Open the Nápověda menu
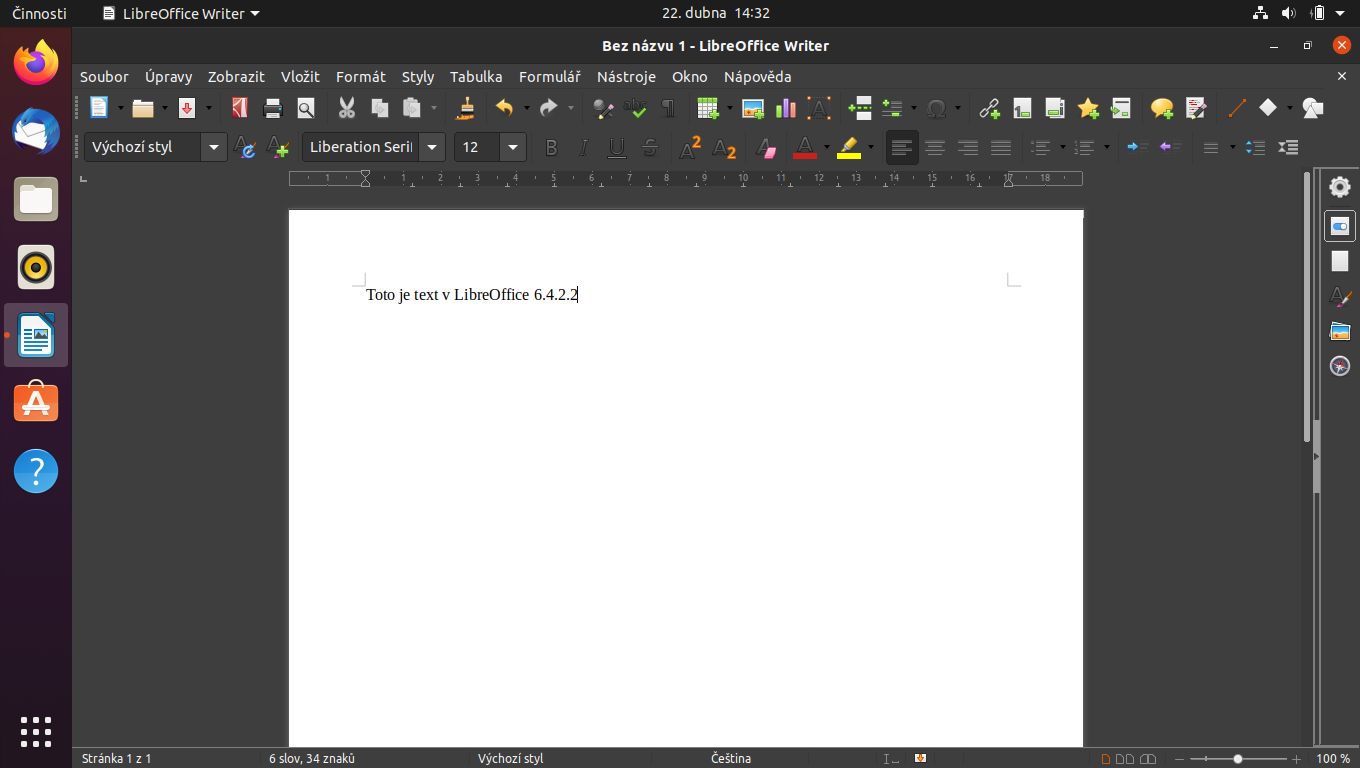This screenshot has height=768, width=1360. click(757, 77)
